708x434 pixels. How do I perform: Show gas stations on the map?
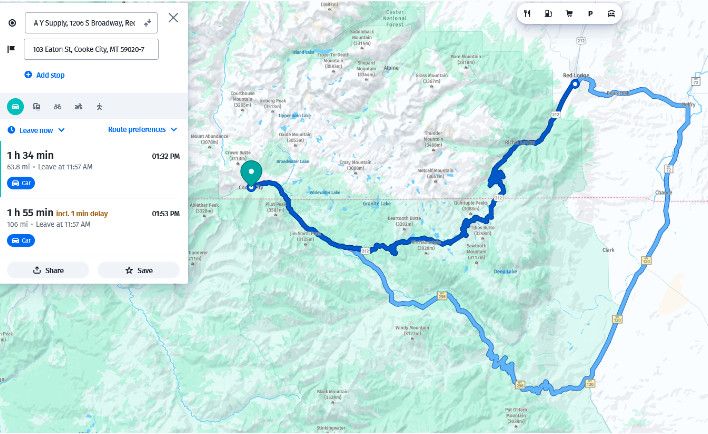coord(548,14)
